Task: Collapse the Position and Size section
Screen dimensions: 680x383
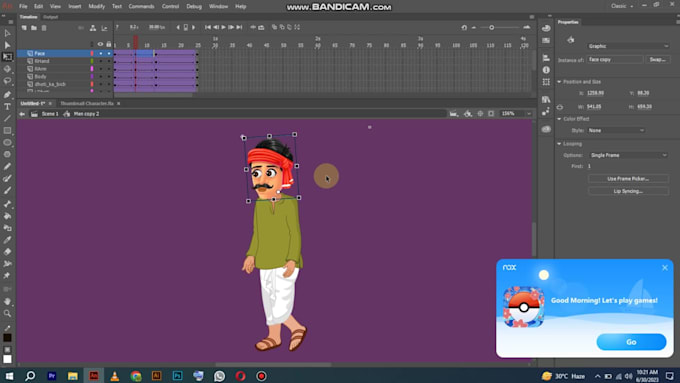Action: coord(559,82)
